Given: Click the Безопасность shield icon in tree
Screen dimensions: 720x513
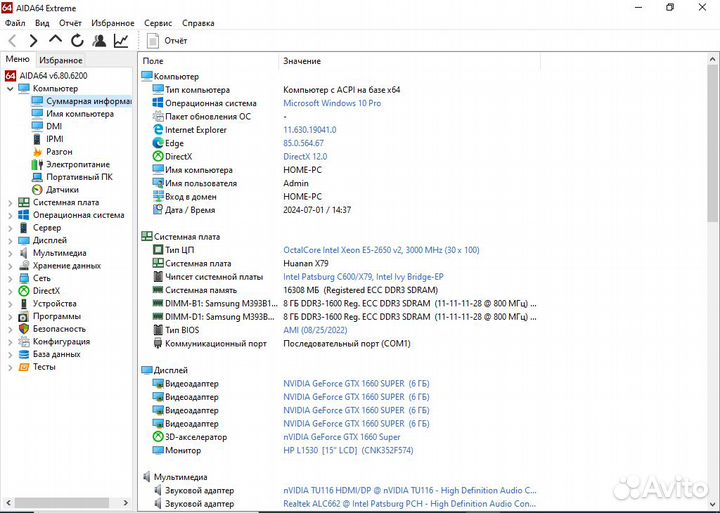Looking at the screenshot, I should (24, 329).
